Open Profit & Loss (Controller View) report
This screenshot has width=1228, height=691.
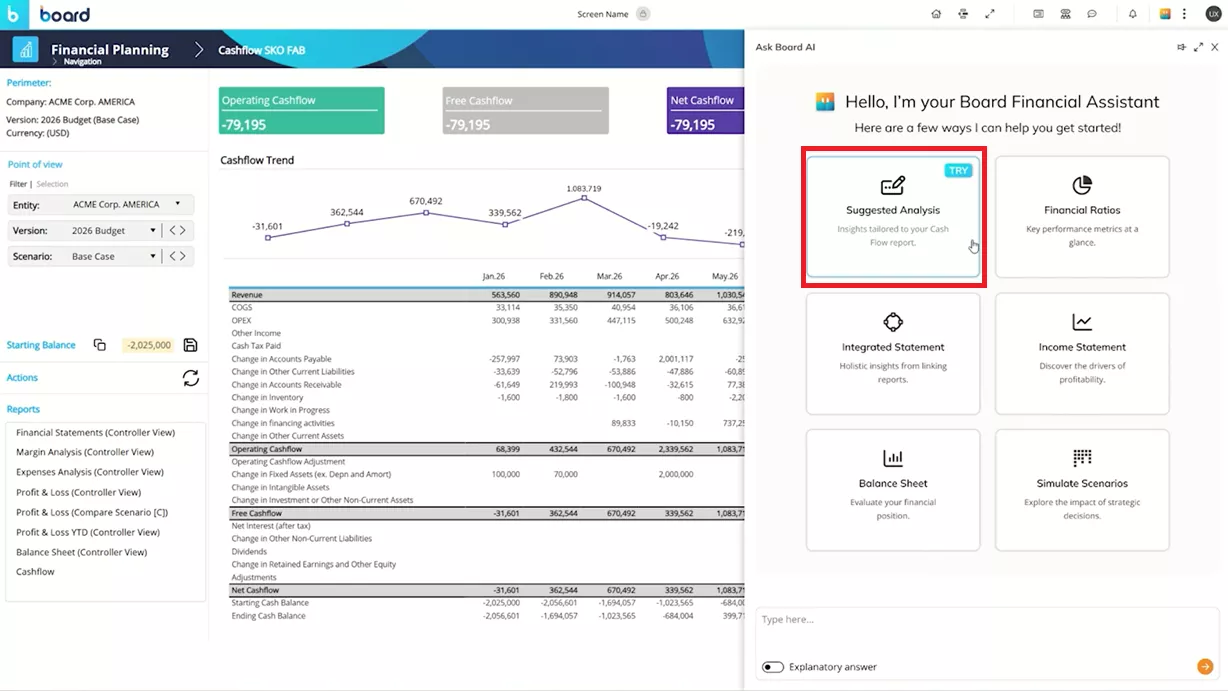click(79, 492)
